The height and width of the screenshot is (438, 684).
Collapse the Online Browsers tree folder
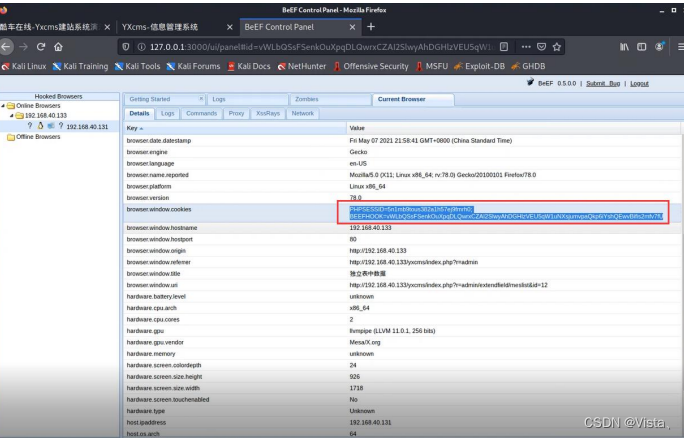[4, 106]
